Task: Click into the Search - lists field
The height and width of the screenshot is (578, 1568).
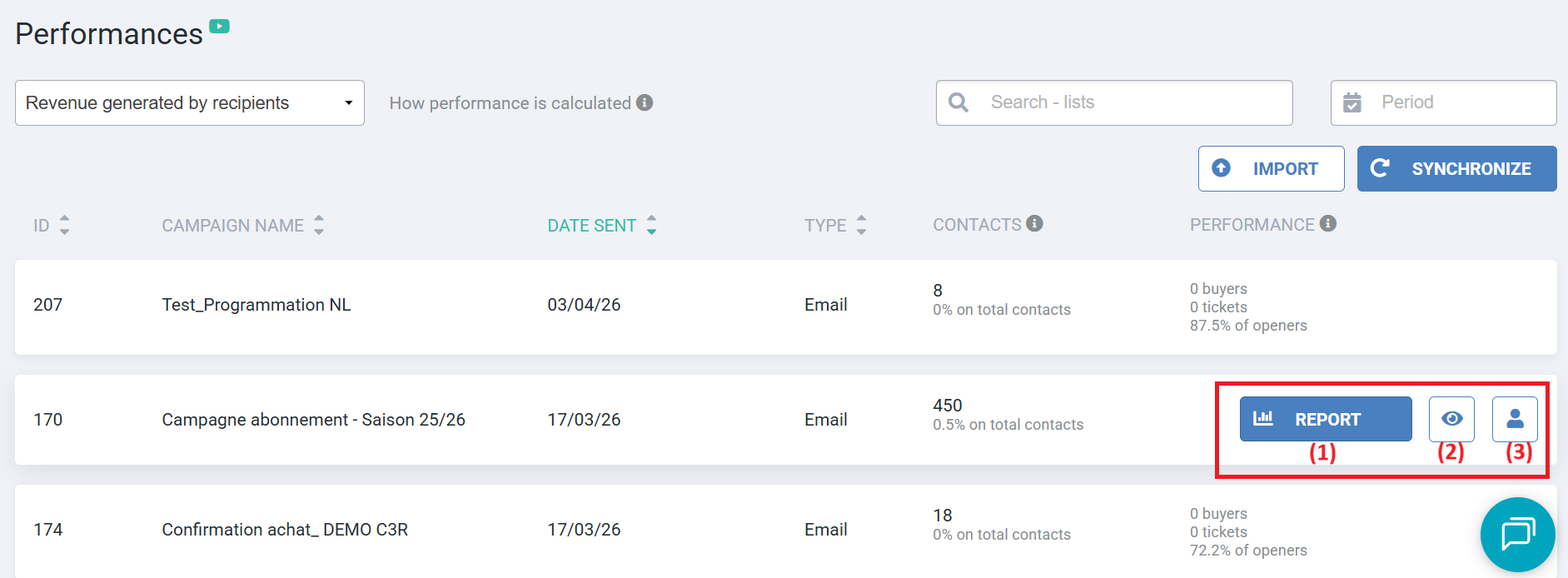Action: [x=1132, y=102]
